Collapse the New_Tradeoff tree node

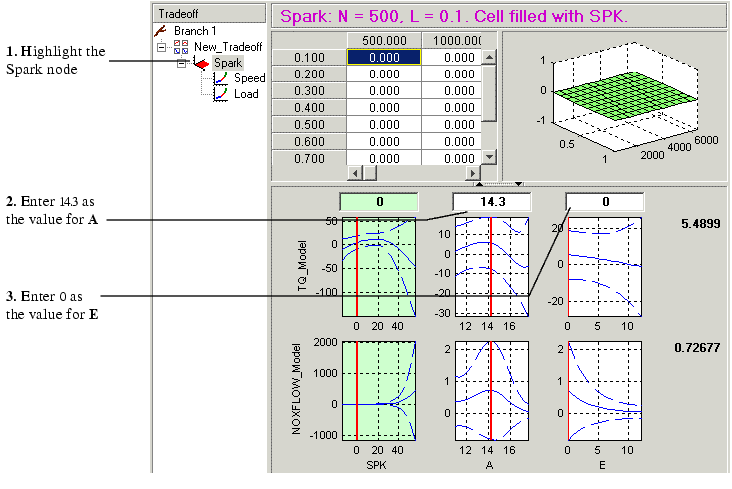pyautogui.click(x=162, y=47)
